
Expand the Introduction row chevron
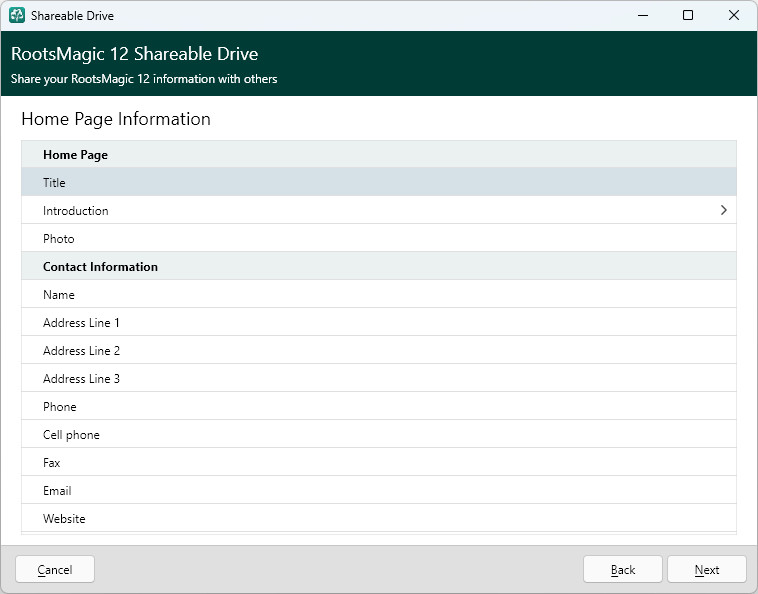(x=723, y=210)
